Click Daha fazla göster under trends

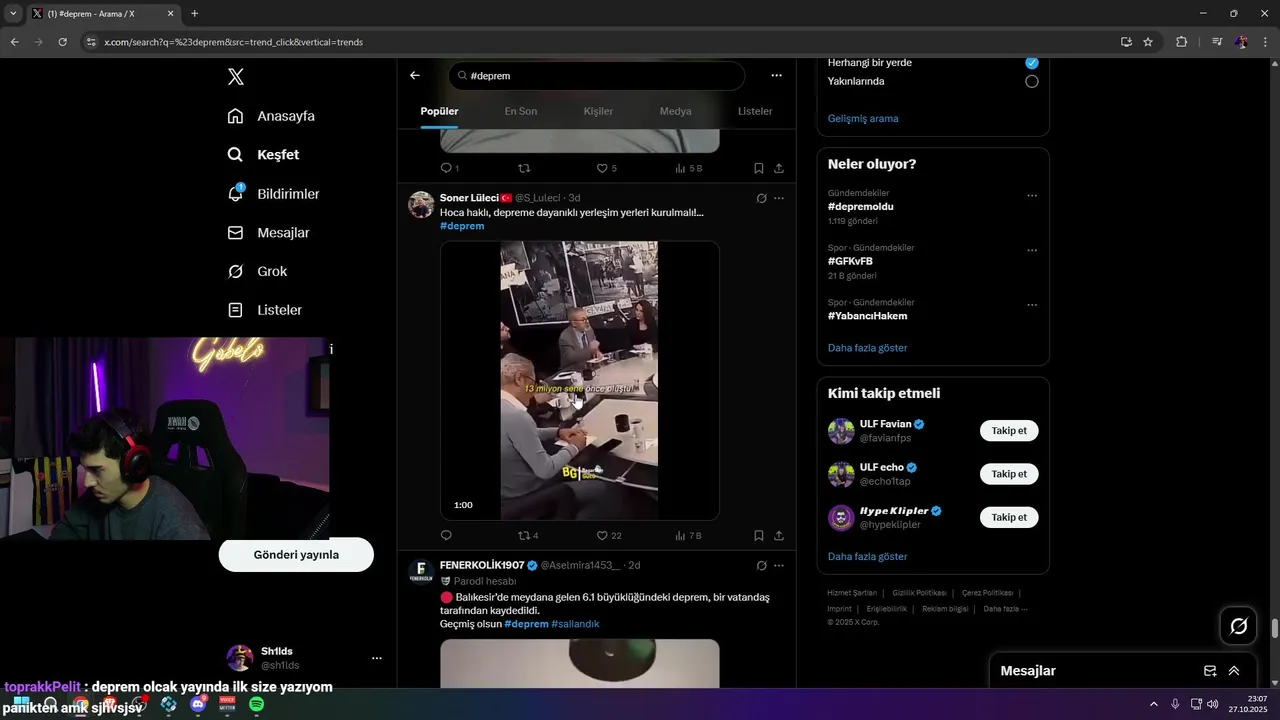[x=868, y=348]
